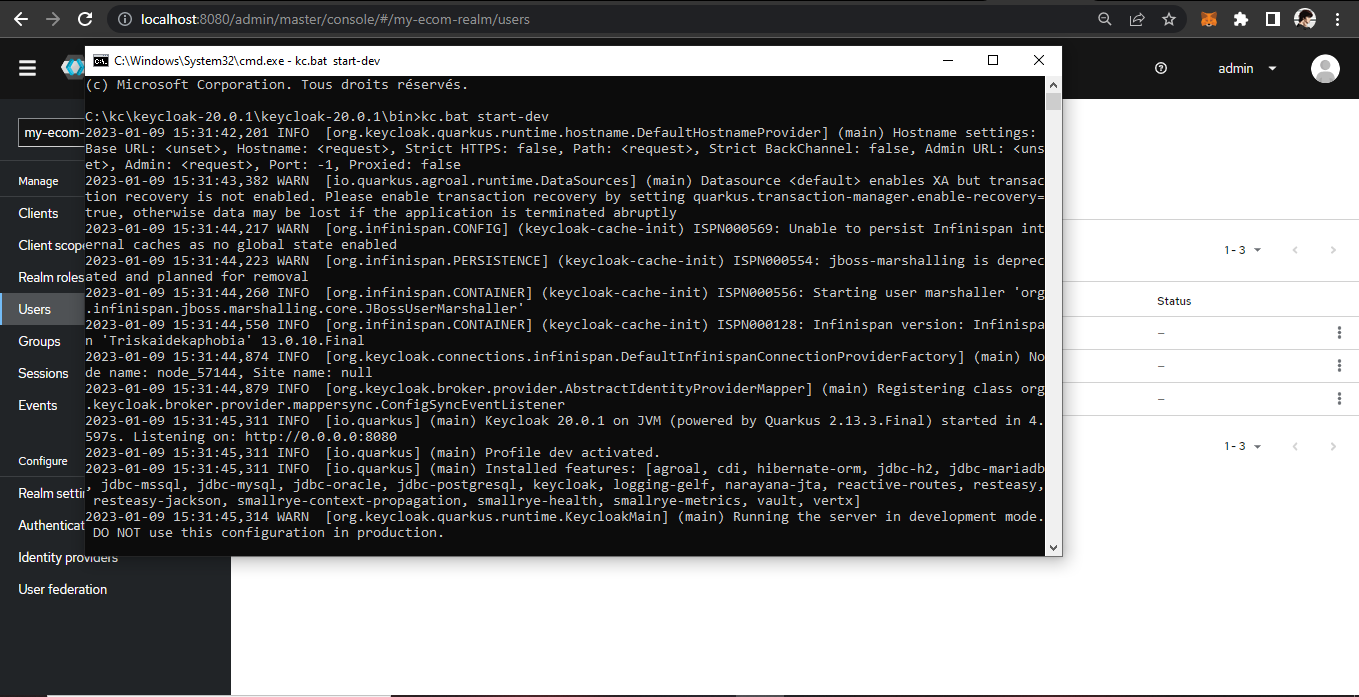
Task: Open the Chrome three-dot menu
Action: tap(1337, 19)
